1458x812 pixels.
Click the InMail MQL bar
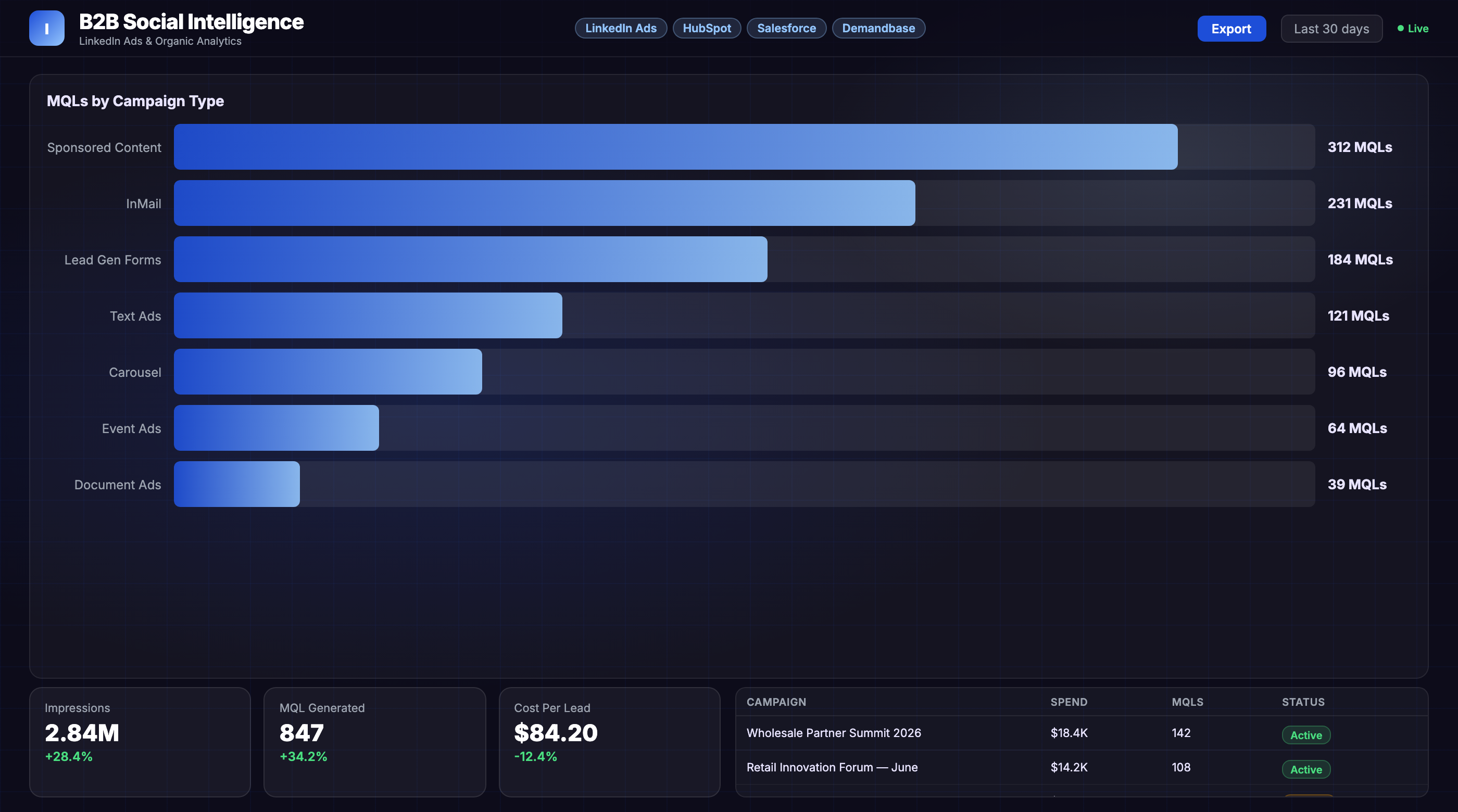tap(544, 203)
